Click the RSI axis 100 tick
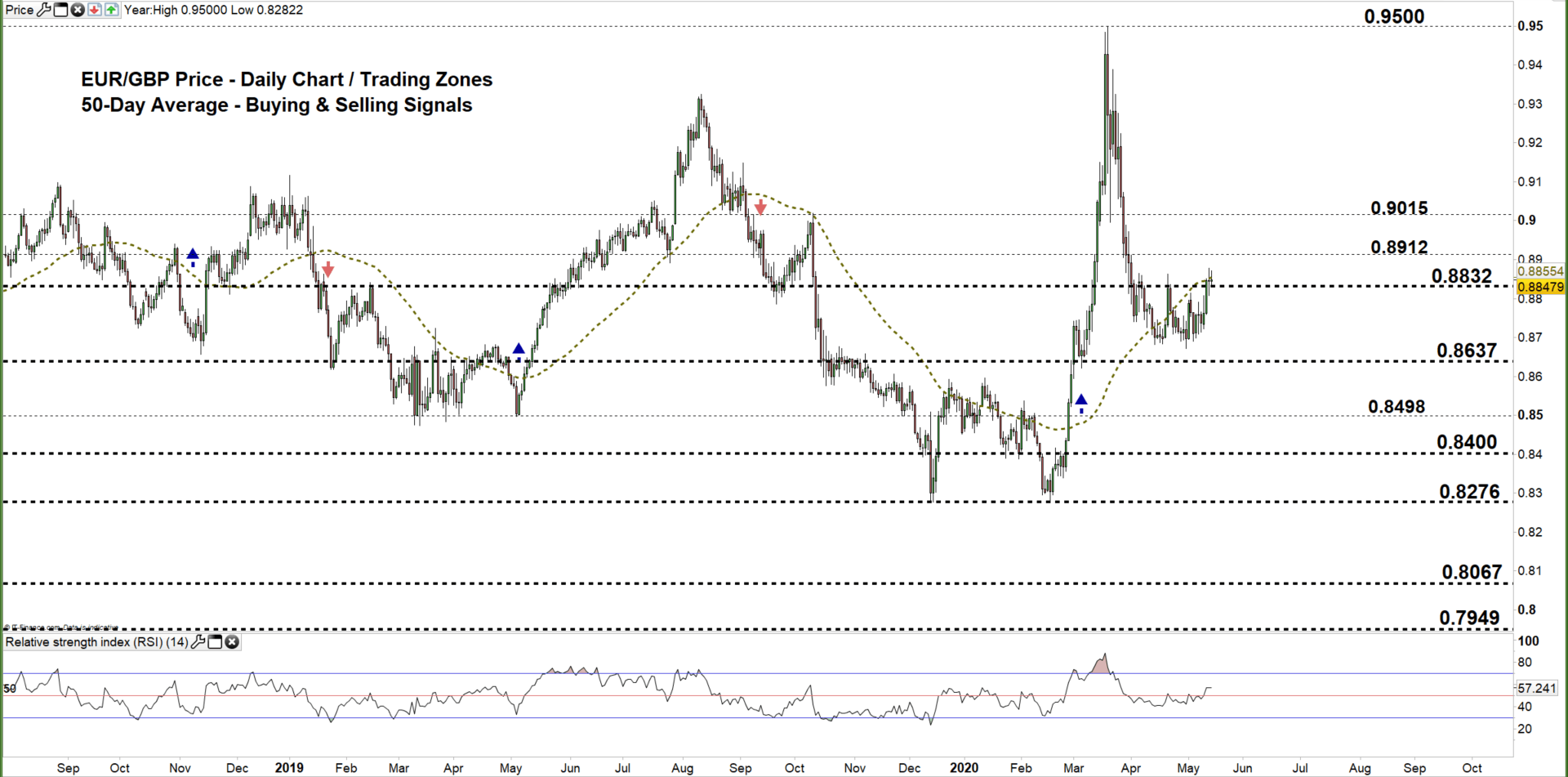1568x777 pixels. coord(1528,641)
